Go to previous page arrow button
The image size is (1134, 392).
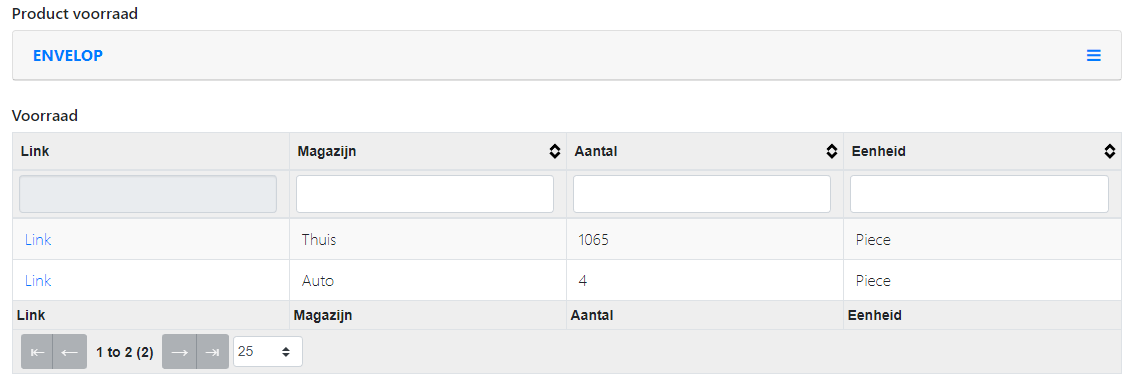(x=70, y=351)
